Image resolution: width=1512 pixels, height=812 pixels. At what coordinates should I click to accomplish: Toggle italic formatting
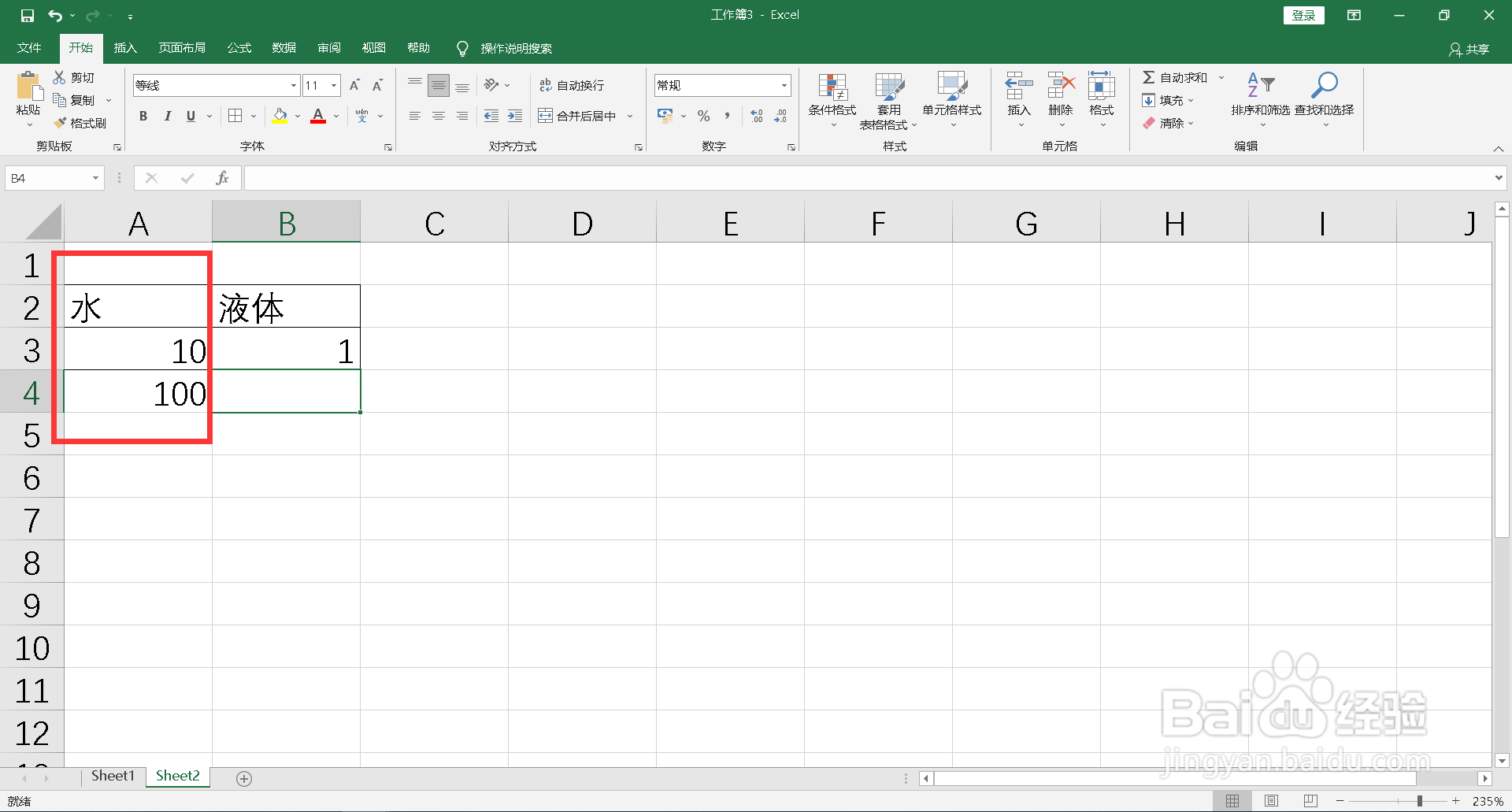(x=167, y=116)
